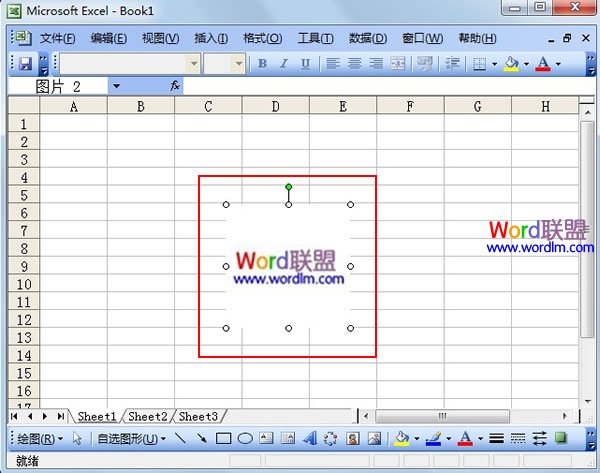The height and width of the screenshot is (473, 600).
Task: Click the Save floppy disk icon
Action: (25, 64)
